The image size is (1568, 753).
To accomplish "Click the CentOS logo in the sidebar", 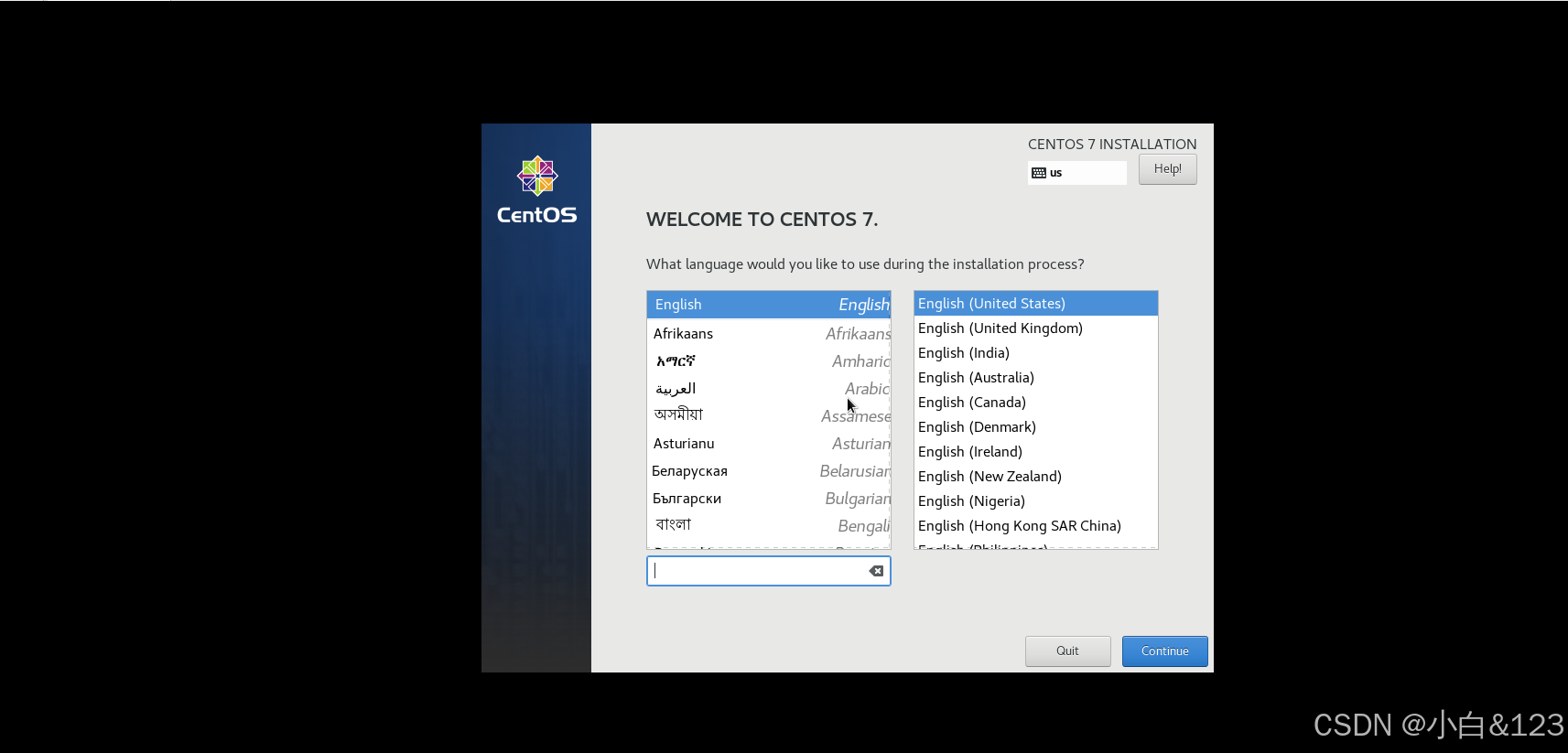I will pyautogui.click(x=537, y=189).
